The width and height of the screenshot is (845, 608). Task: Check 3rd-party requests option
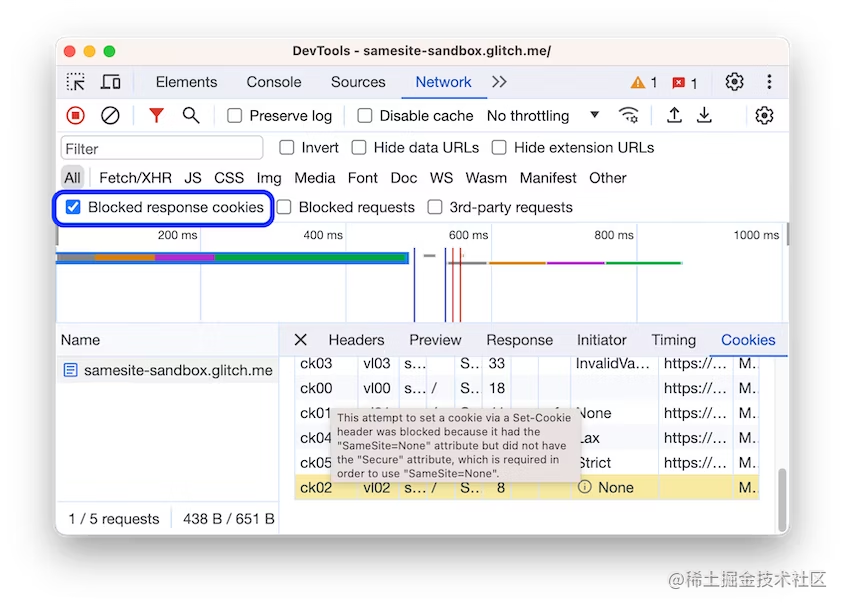[435, 208]
